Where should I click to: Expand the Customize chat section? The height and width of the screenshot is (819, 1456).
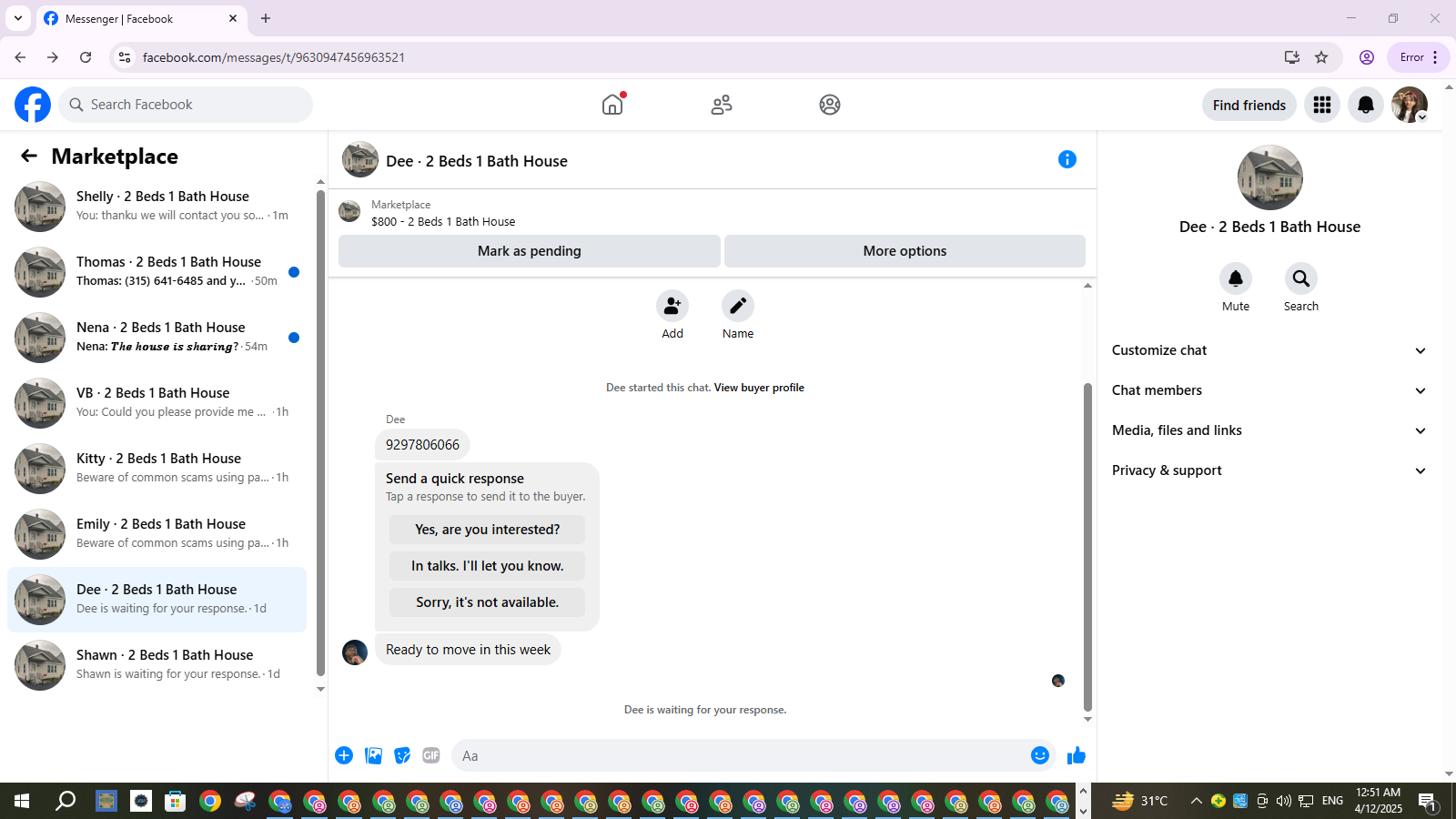(x=1269, y=350)
